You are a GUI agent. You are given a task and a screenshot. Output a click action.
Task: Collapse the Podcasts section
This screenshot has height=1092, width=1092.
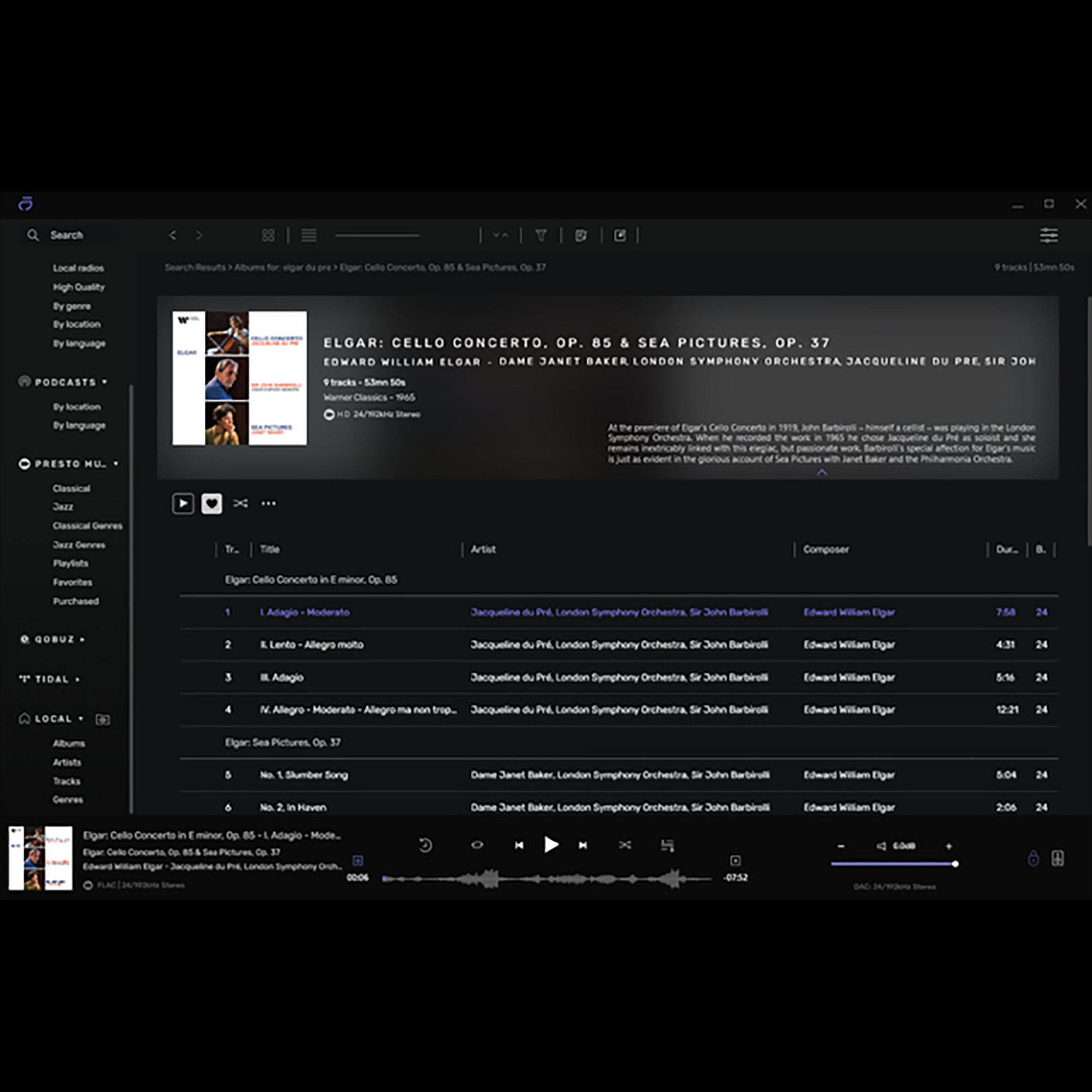(105, 382)
